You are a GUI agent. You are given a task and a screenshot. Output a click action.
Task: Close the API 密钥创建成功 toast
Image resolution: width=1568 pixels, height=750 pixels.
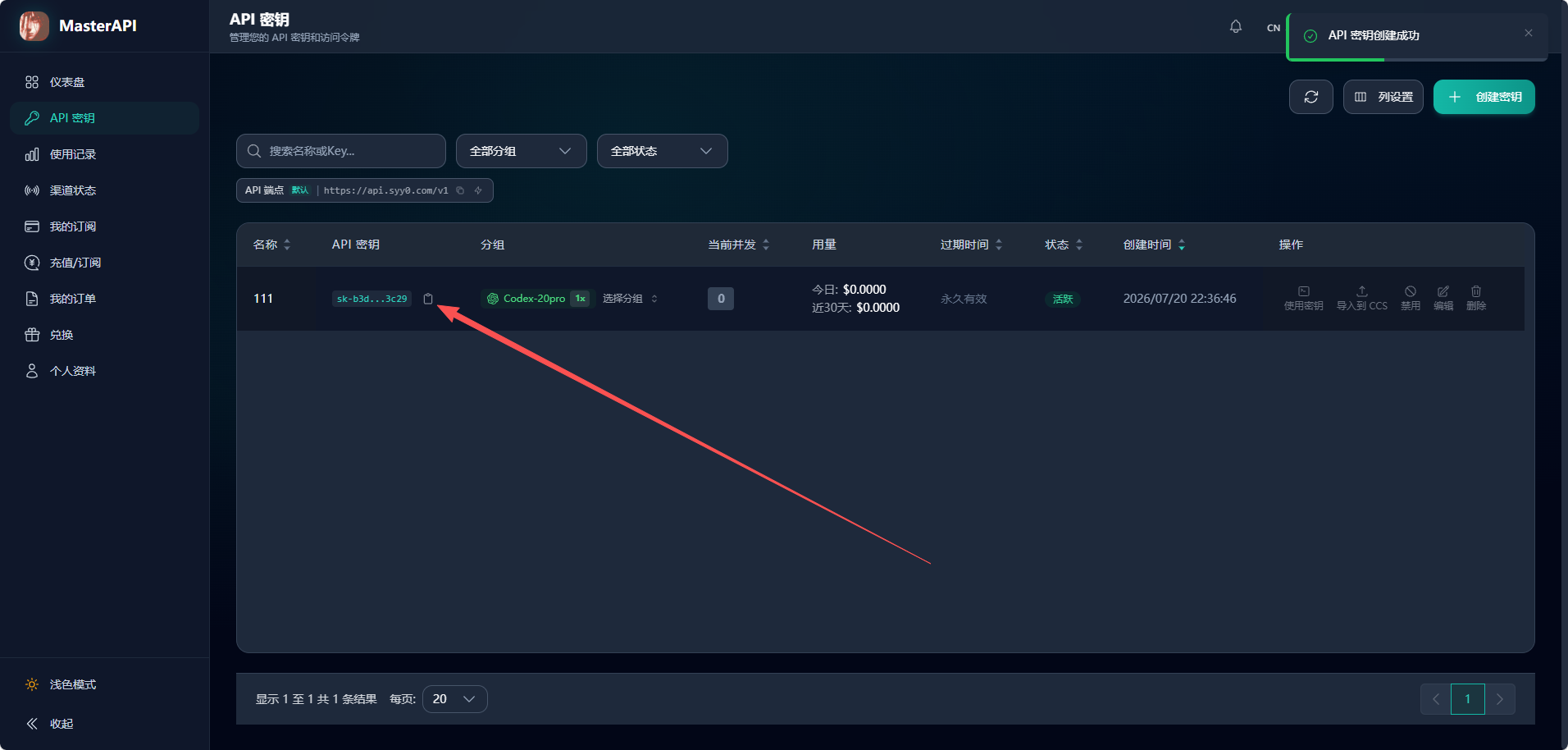[1529, 34]
